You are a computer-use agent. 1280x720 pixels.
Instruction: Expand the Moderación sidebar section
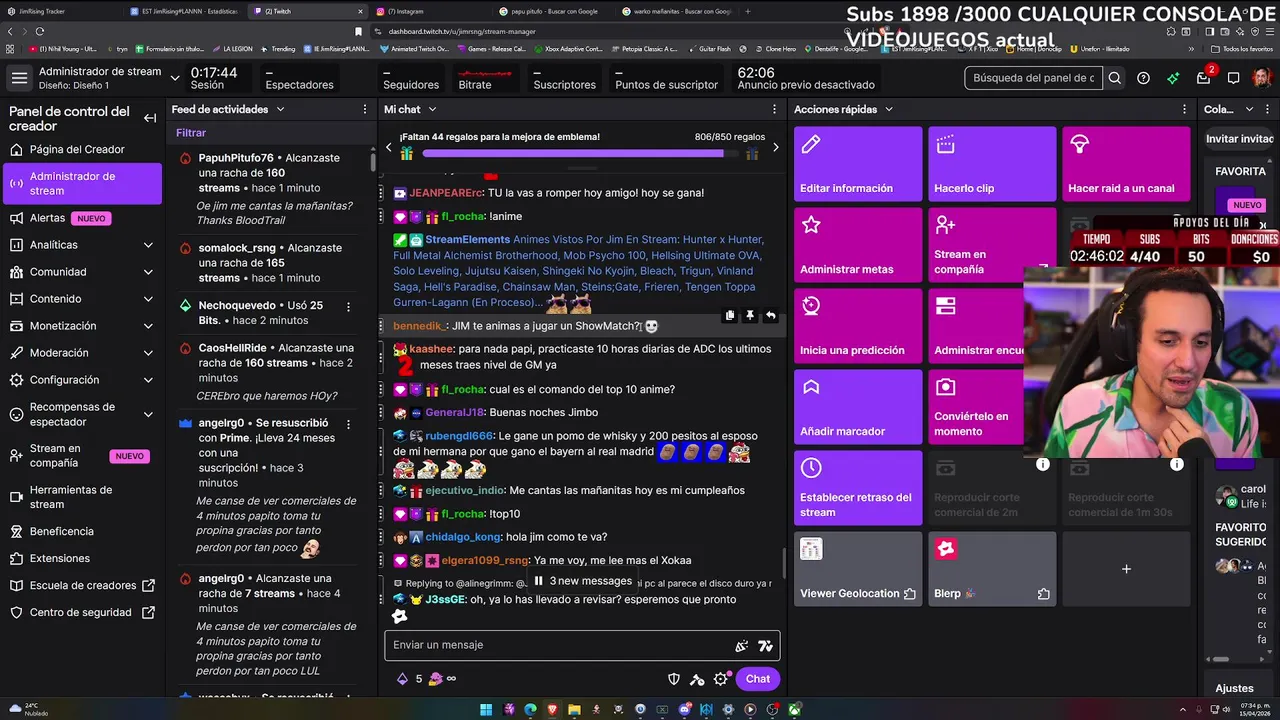(x=148, y=353)
